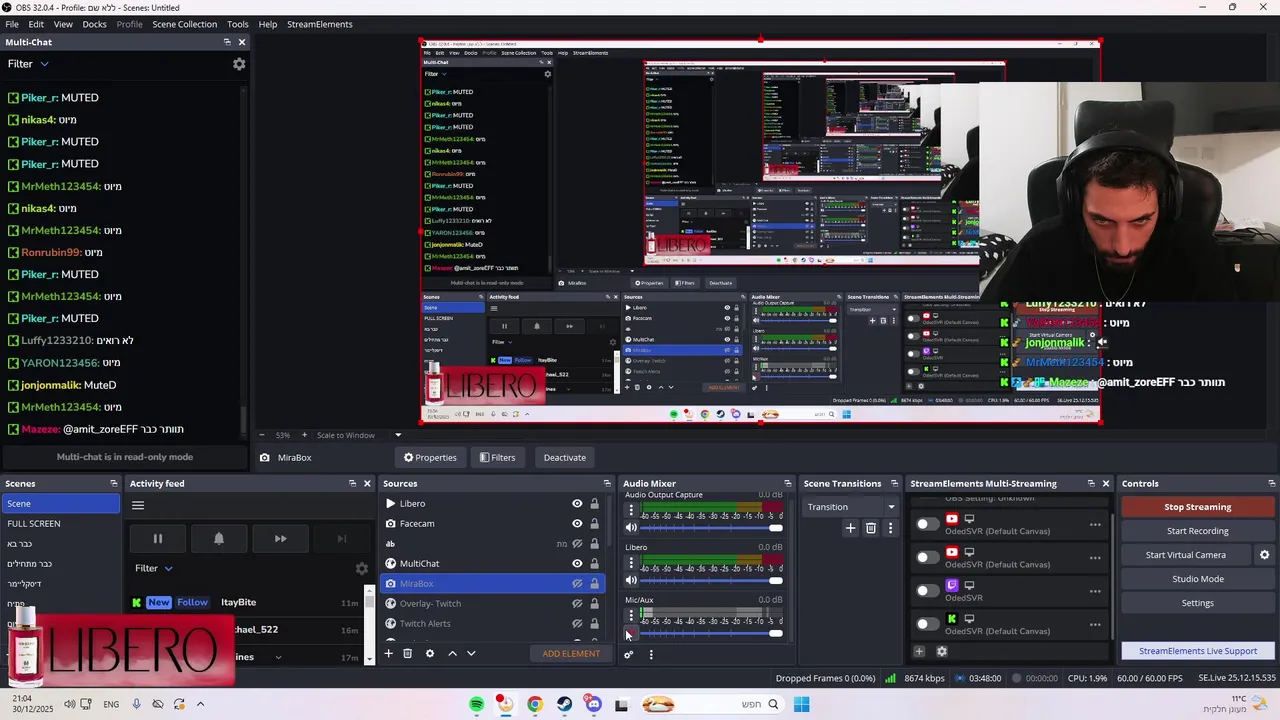Screen dimensions: 1280x720
Task: Show the Overlay- Twitch source
Action: click(577, 604)
